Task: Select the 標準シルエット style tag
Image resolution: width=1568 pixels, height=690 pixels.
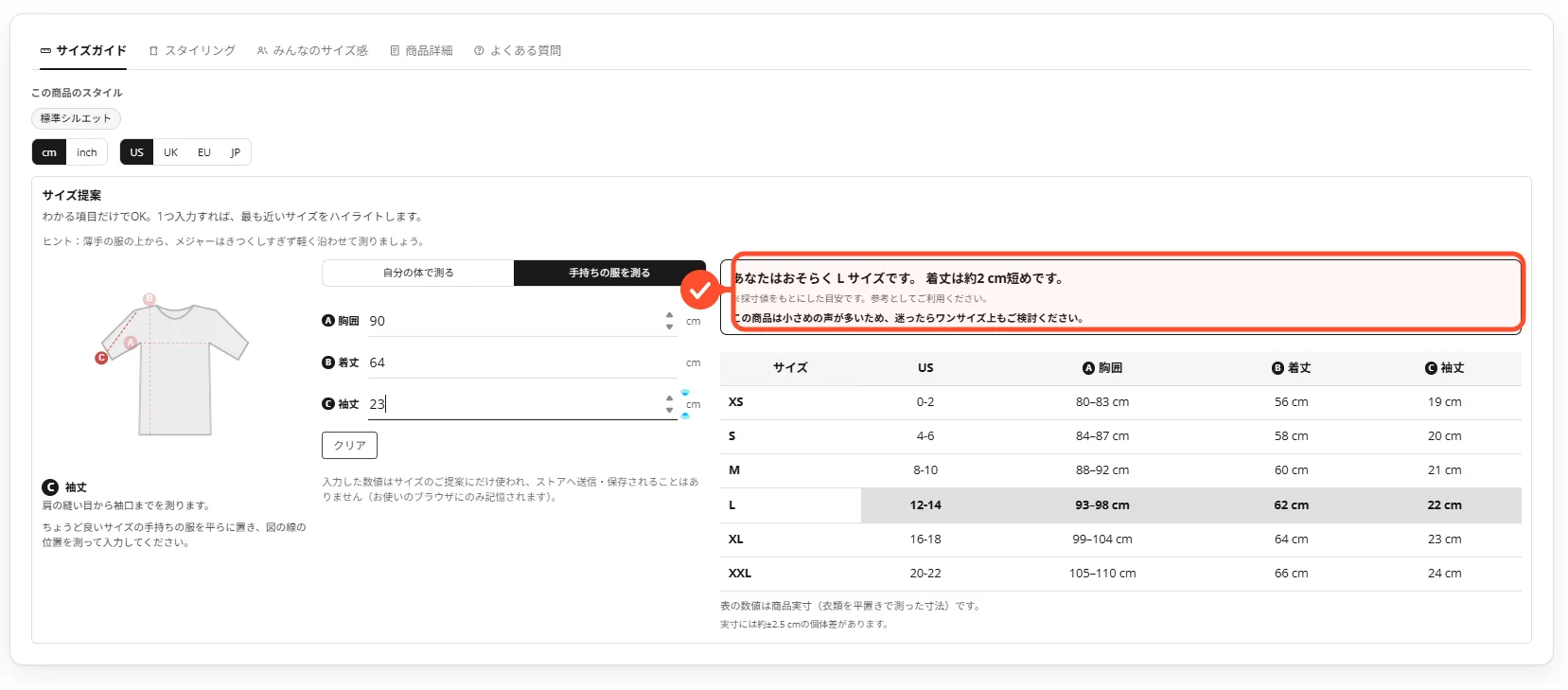Action: tap(76, 118)
